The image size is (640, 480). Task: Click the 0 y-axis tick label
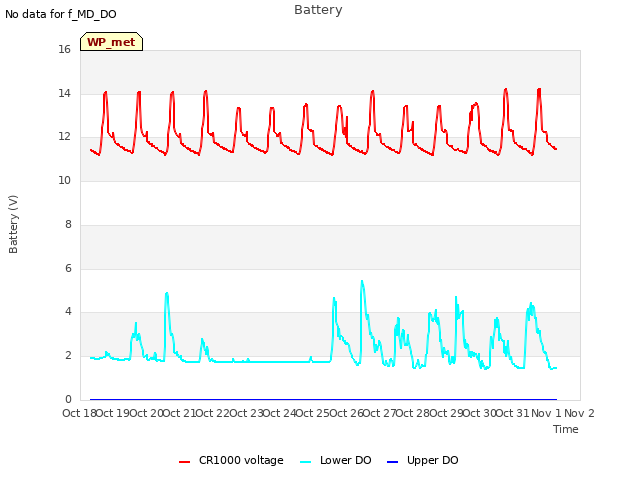[68, 399]
